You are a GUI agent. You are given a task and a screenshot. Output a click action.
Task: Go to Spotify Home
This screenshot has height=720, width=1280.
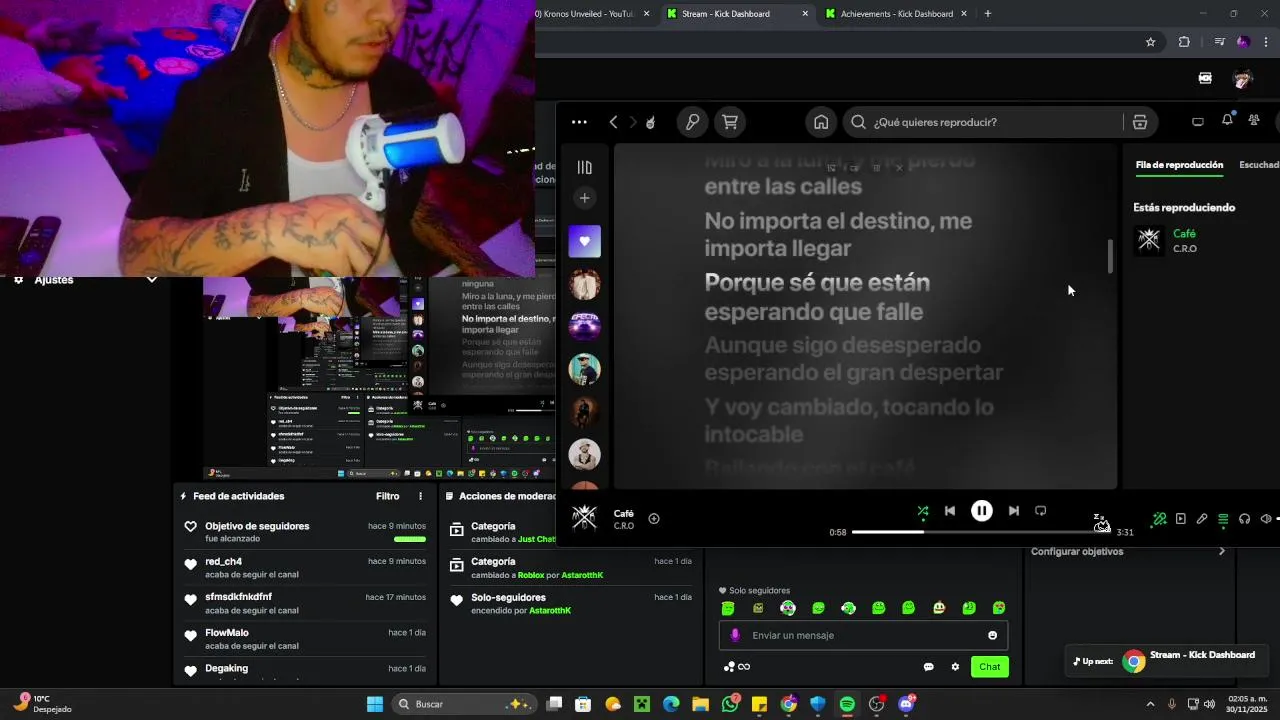pyautogui.click(x=821, y=122)
